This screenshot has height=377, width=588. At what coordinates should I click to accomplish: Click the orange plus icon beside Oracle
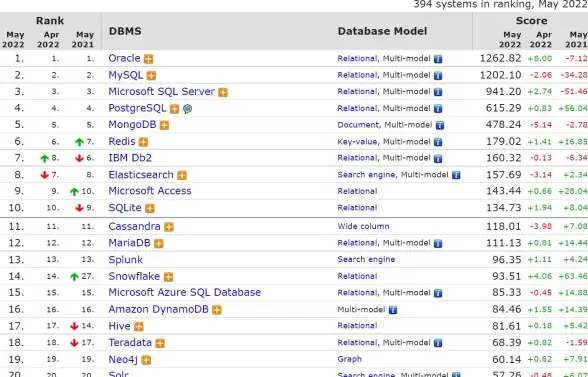pos(148,59)
